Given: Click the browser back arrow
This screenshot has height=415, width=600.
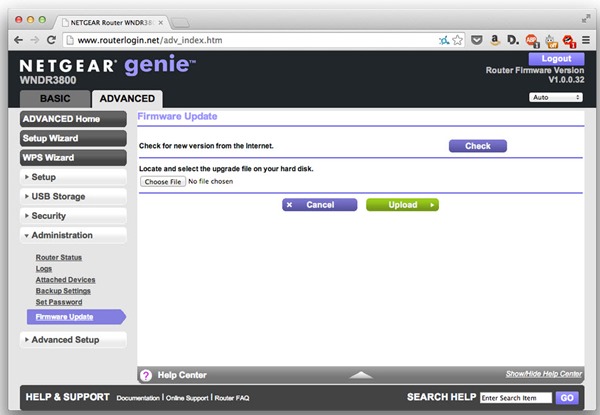Looking at the screenshot, I should coord(18,40).
